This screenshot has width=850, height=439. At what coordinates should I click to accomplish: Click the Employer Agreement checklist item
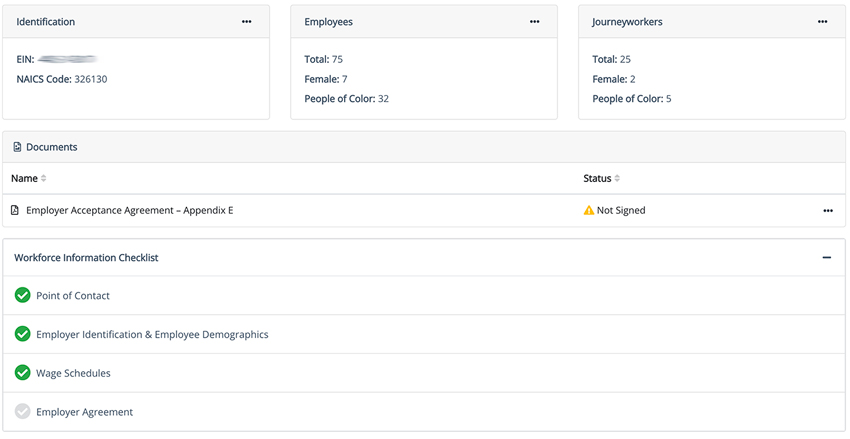pos(84,412)
